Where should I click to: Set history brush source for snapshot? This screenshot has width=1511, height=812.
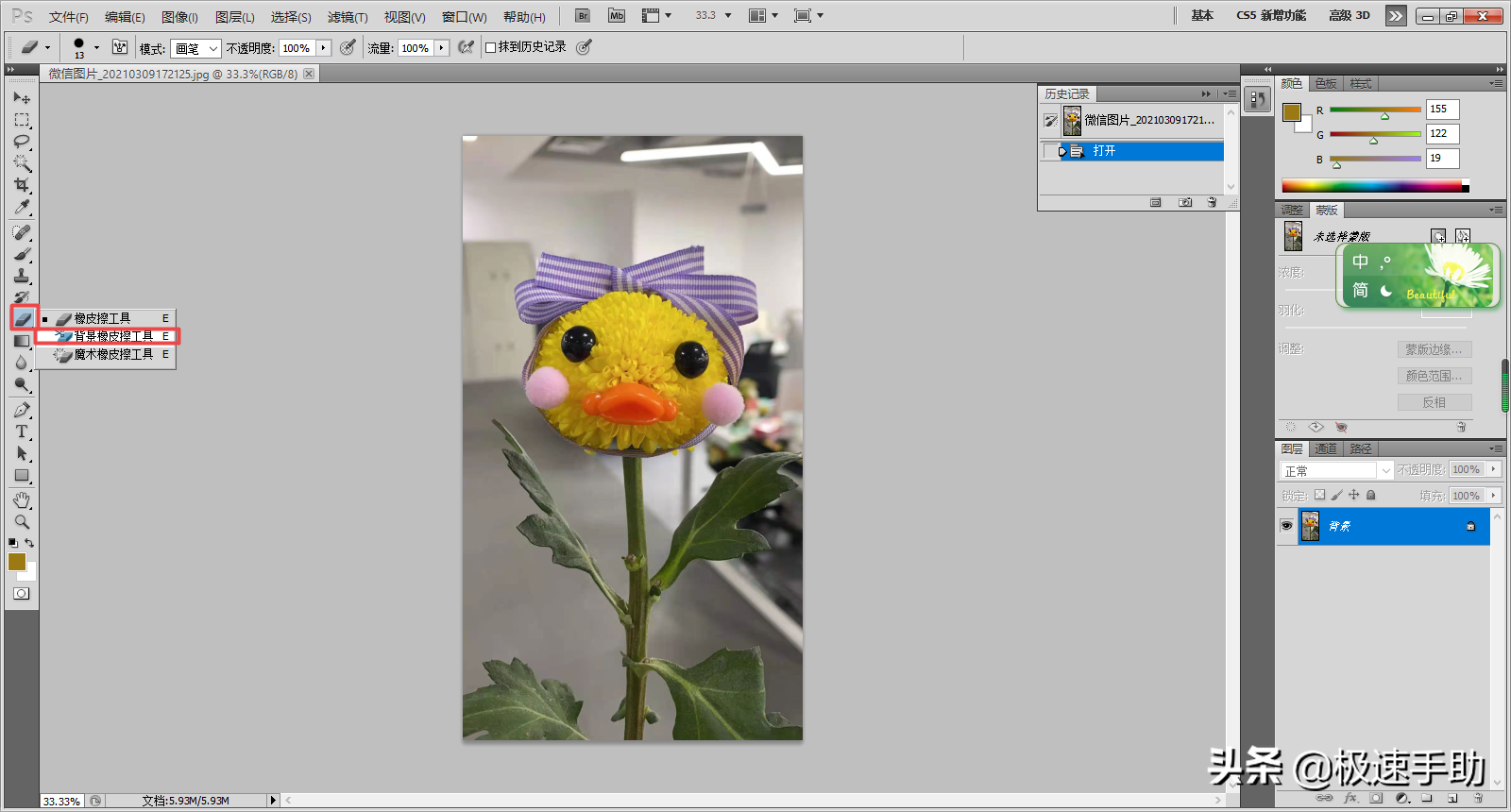click(x=1050, y=120)
